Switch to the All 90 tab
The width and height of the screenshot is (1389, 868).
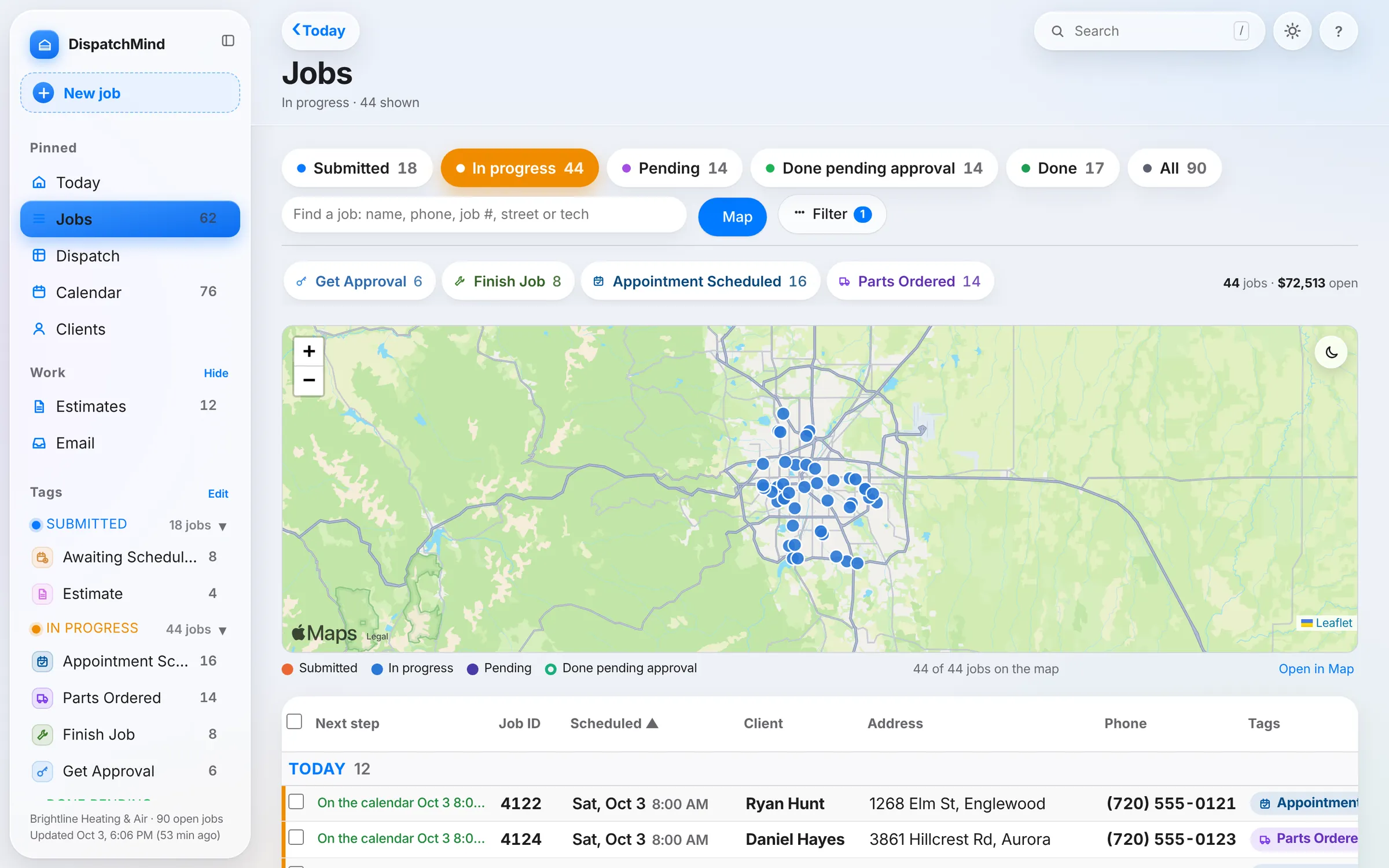click(1174, 168)
